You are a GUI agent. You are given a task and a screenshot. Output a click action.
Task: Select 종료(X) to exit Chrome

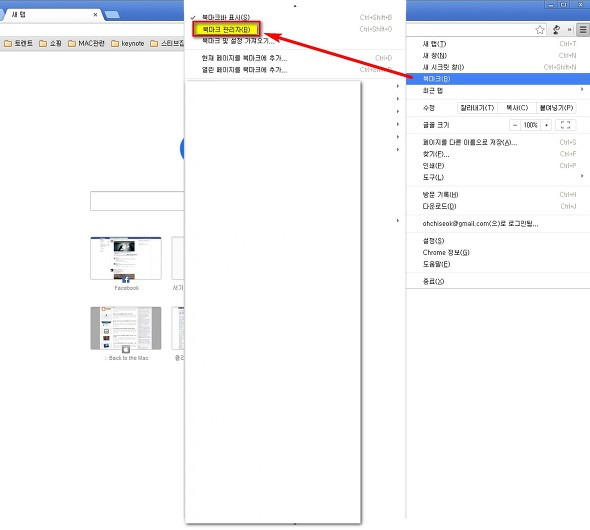click(498, 281)
